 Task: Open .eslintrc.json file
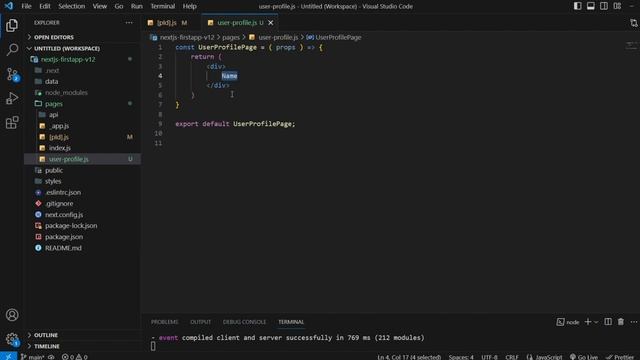point(83,192)
